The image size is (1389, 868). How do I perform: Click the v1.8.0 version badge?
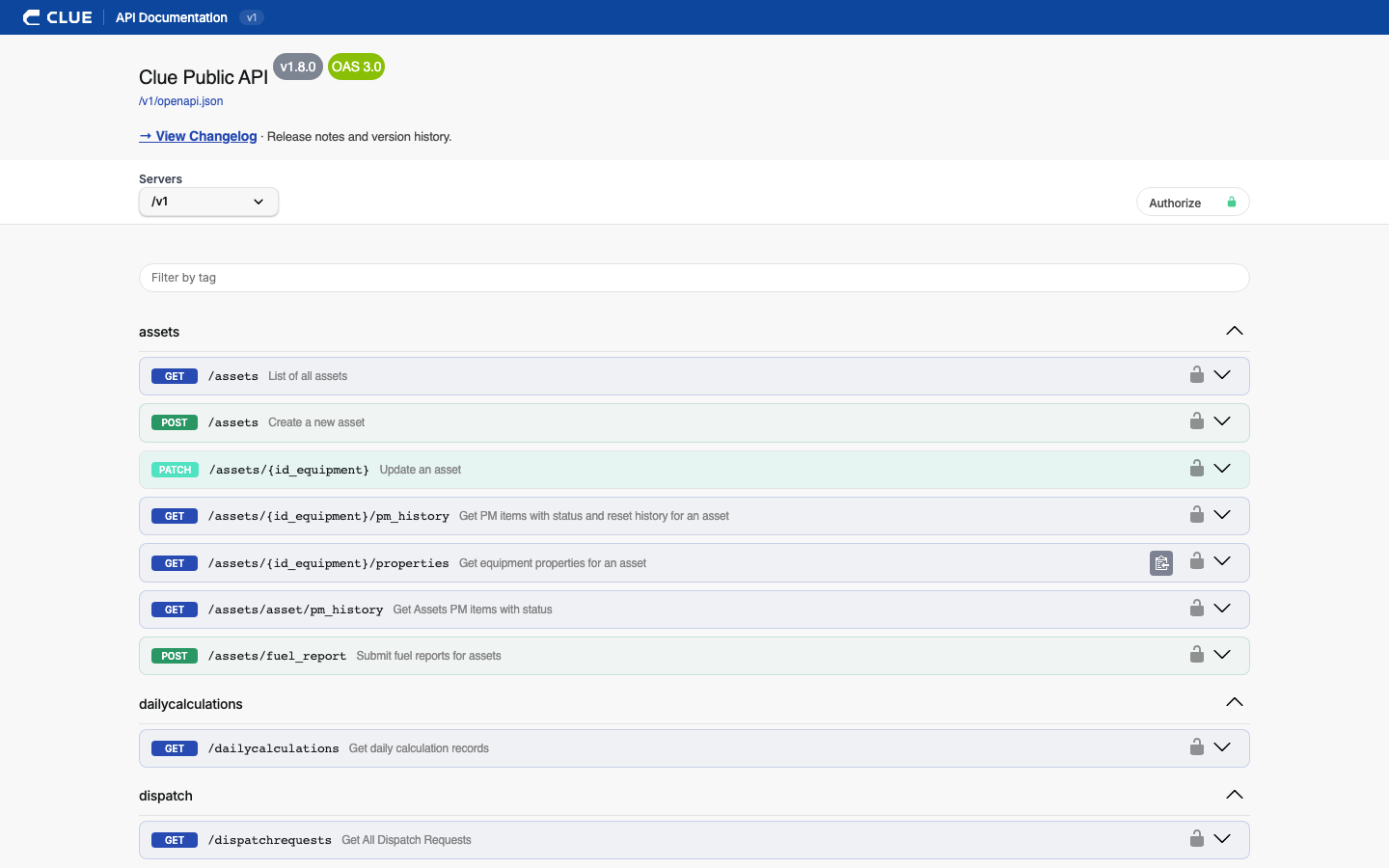pos(298,67)
